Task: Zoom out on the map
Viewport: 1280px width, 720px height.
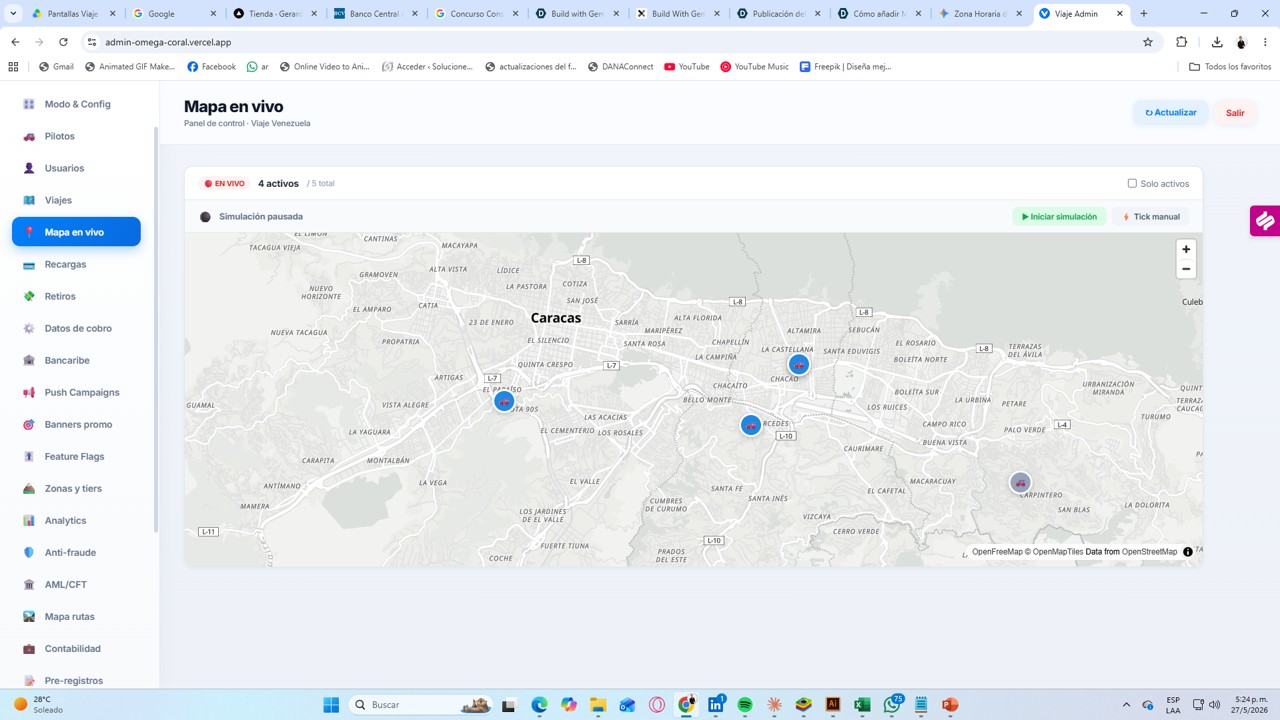Action: [x=1186, y=269]
